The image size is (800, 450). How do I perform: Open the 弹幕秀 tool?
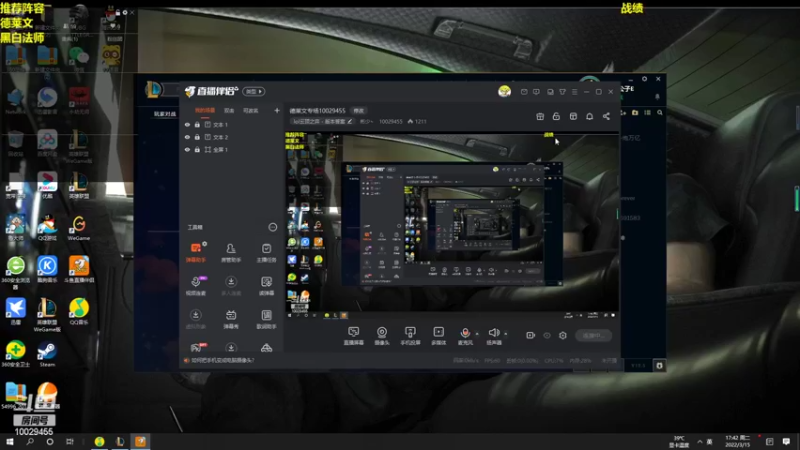click(x=231, y=319)
